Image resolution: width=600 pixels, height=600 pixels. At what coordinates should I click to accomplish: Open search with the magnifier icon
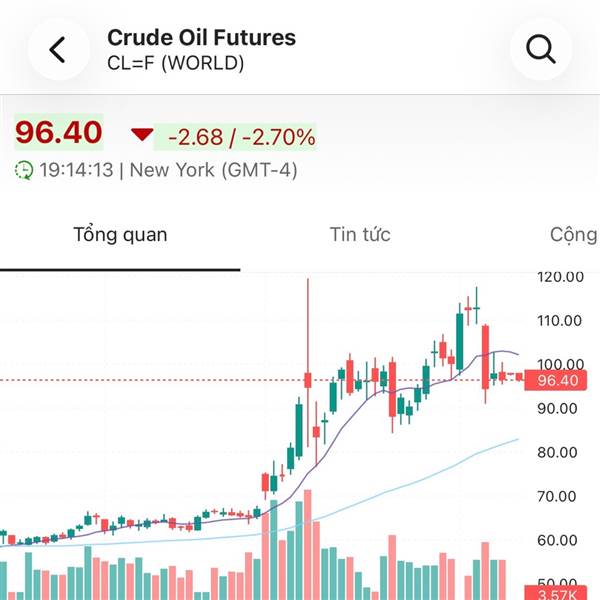(x=540, y=49)
